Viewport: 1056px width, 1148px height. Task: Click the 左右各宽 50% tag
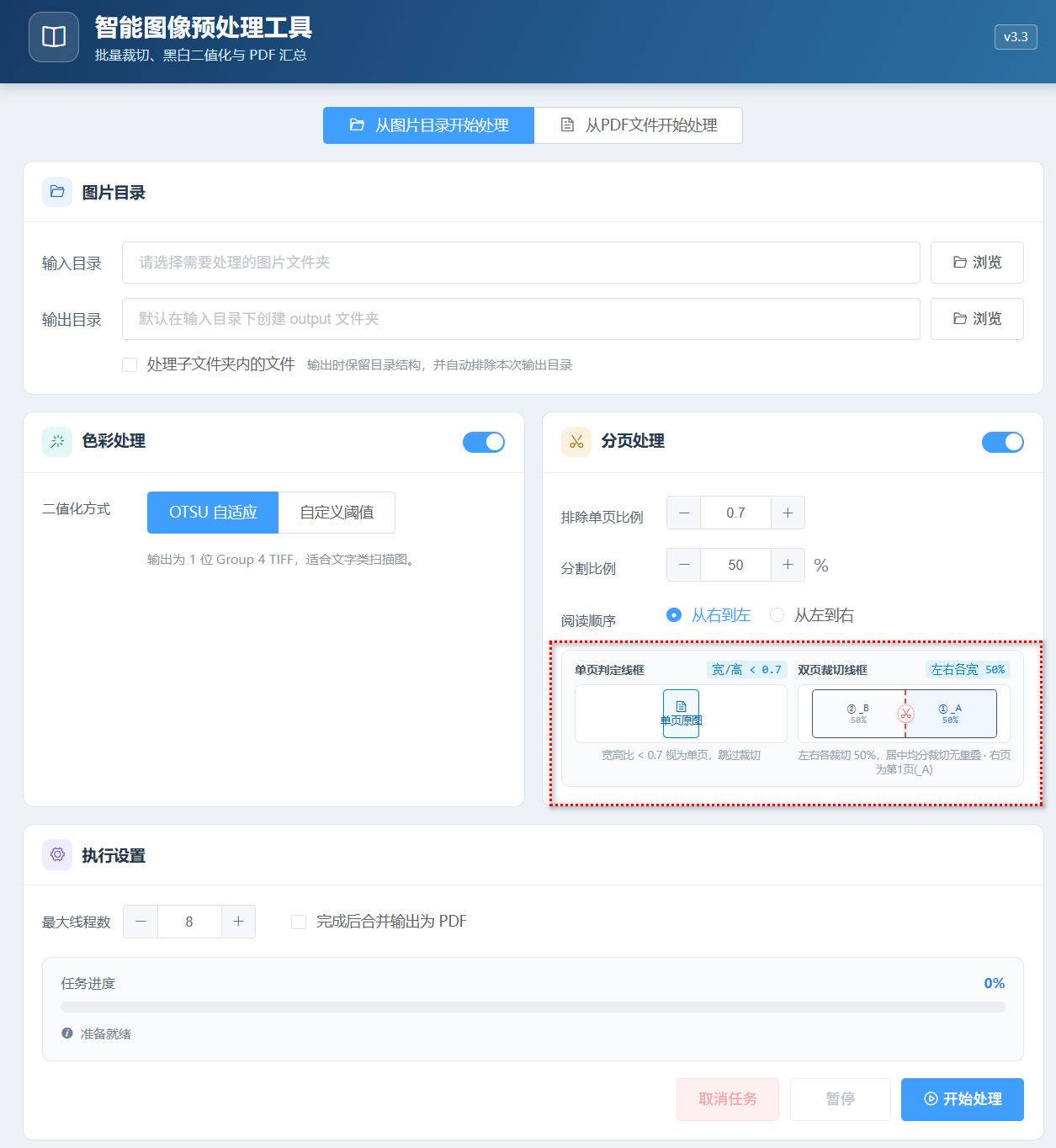pyautogui.click(x=968, y=670)
